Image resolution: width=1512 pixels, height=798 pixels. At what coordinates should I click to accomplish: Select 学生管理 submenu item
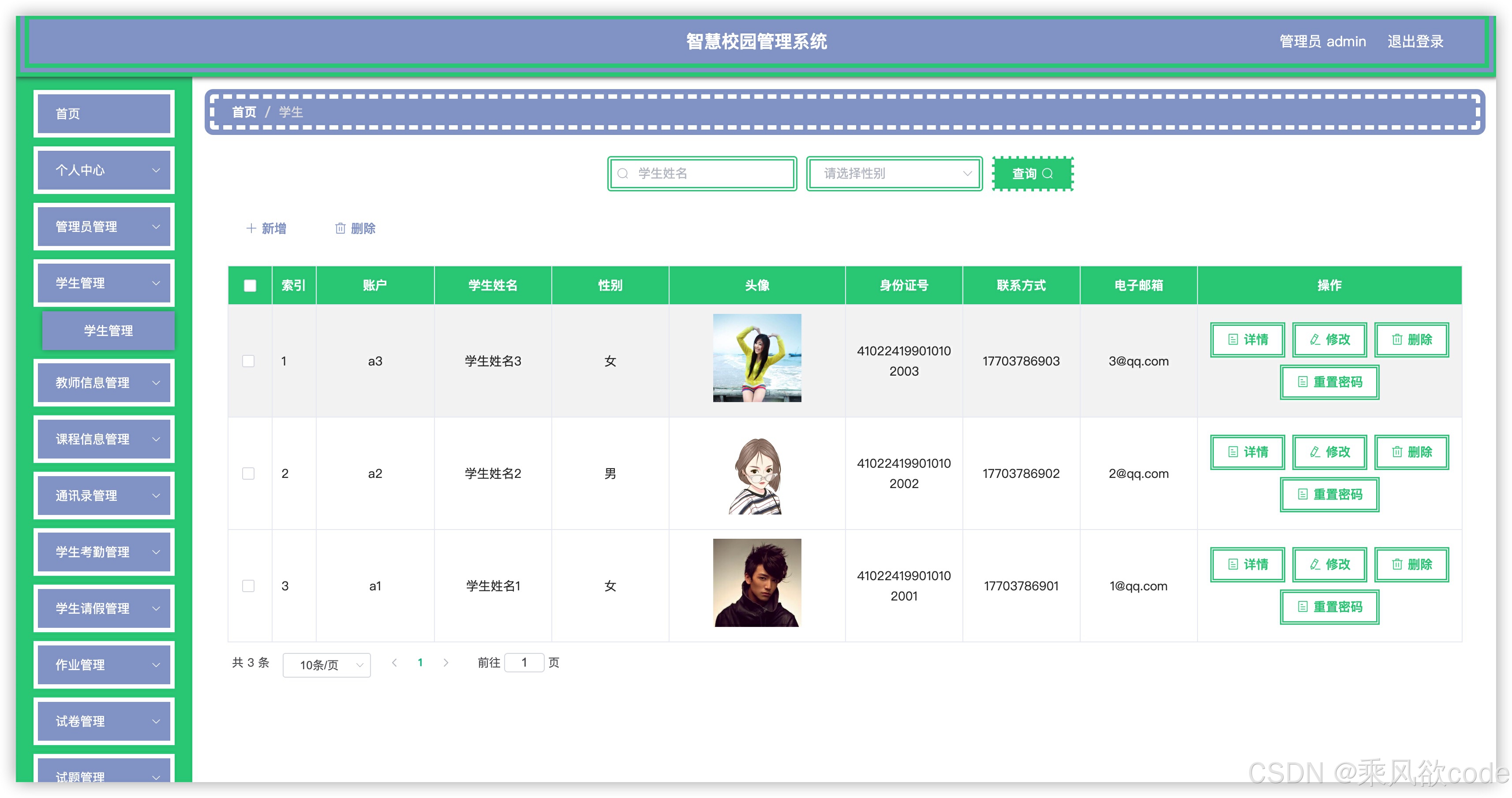tap(108, 330)
